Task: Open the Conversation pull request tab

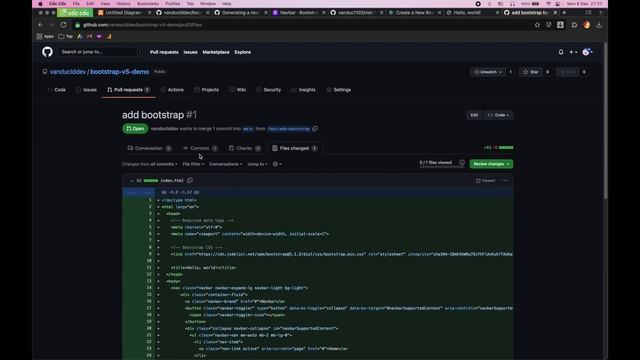Action: (149, 148)
